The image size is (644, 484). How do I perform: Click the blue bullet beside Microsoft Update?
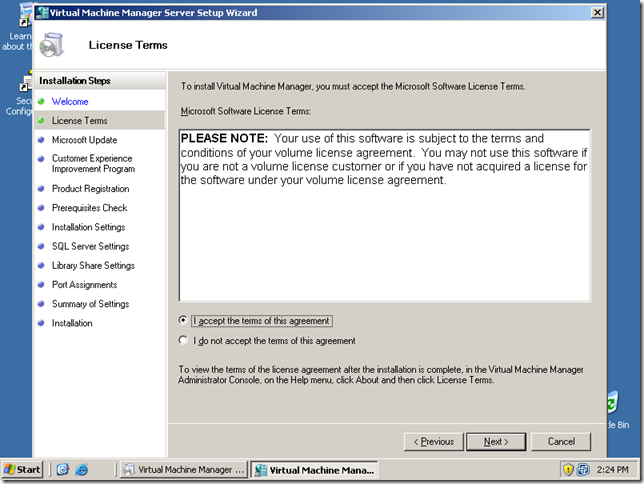pyautogui.click(x=41, y=140)
